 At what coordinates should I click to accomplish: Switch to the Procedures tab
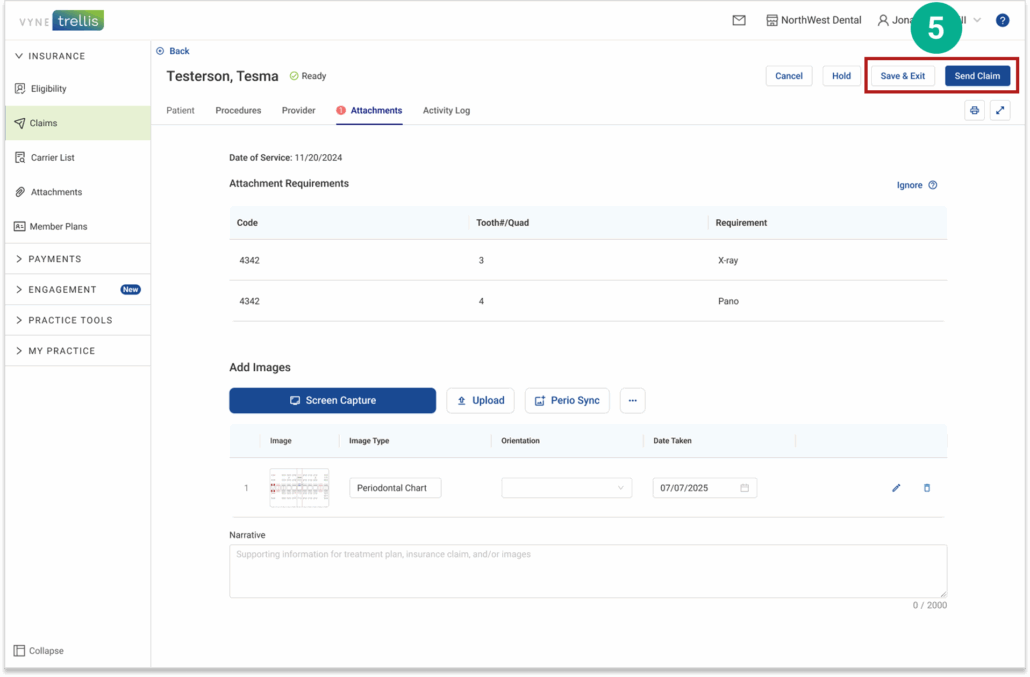(x=238, y=111)
